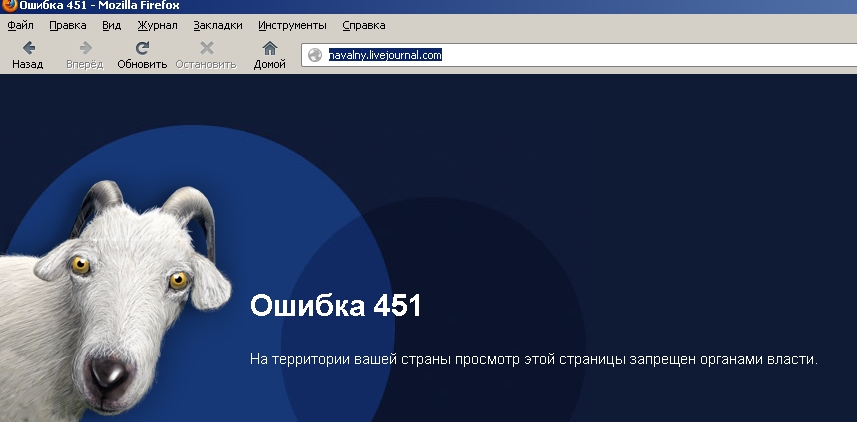Image resolution: width=857 pixels, height=422 pixels.
Task: Click the error message about запрещен органами власти
Action: tap(533, 360)
